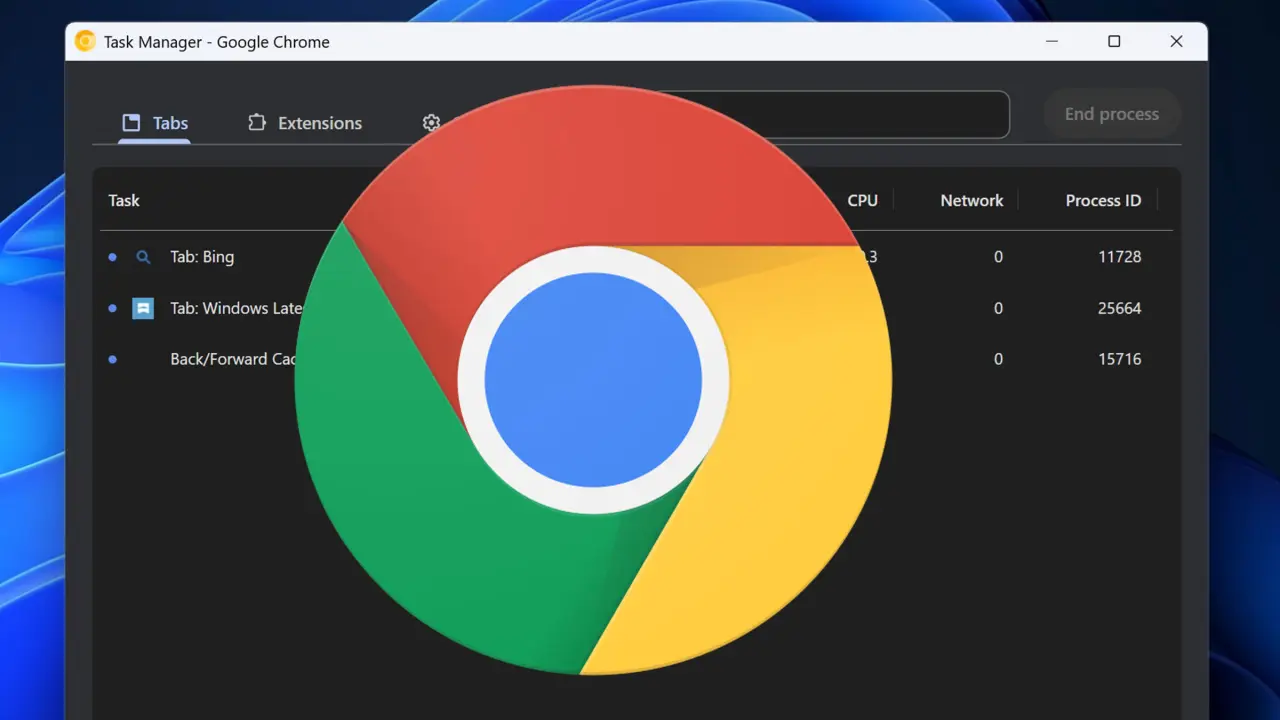Select the Tab: Bing process row
This screenshot has height=720, width=1280.
click(202, 257)
